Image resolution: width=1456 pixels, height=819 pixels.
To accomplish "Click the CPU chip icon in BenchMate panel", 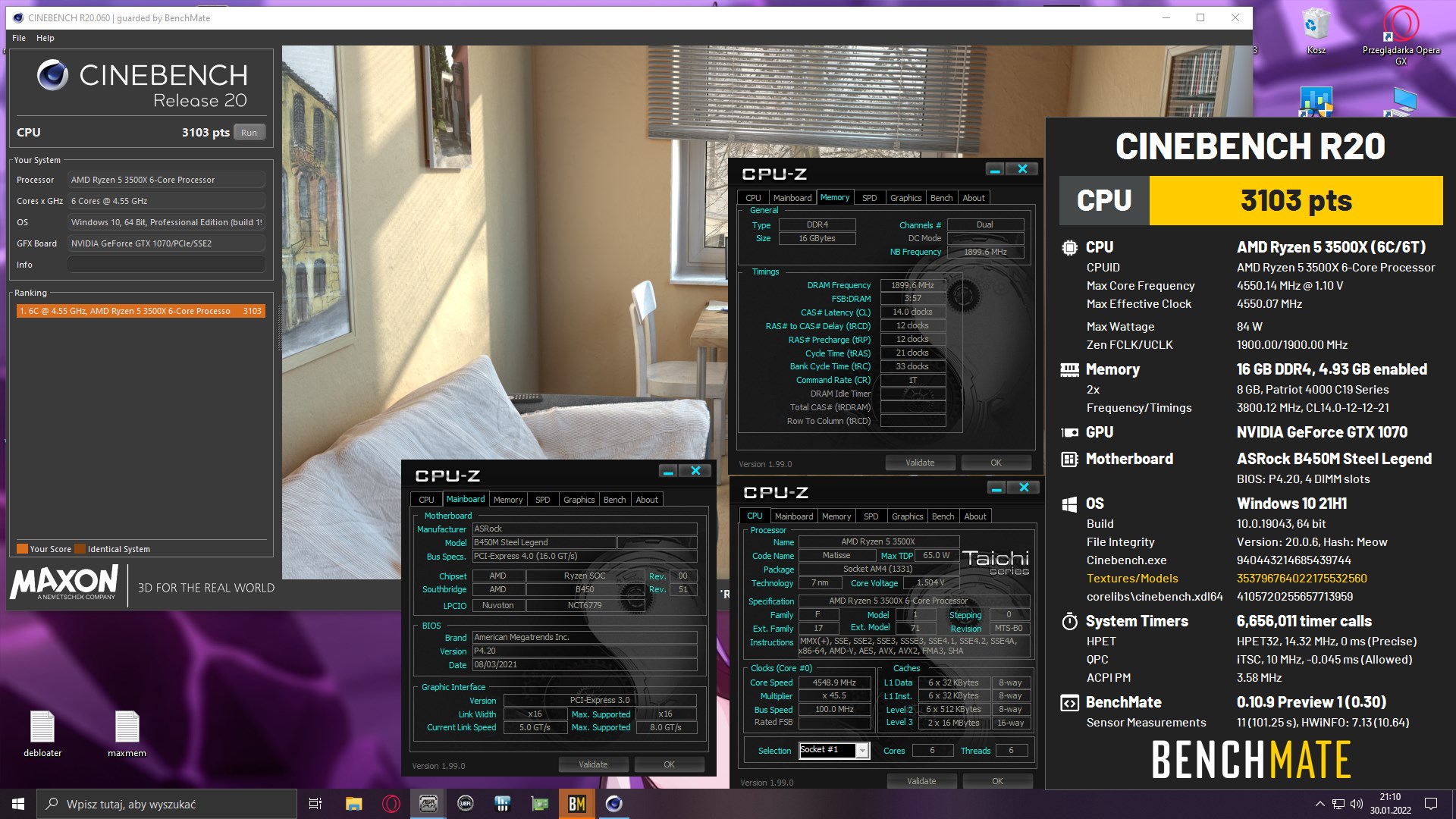I will click(x=1069, y=247).
